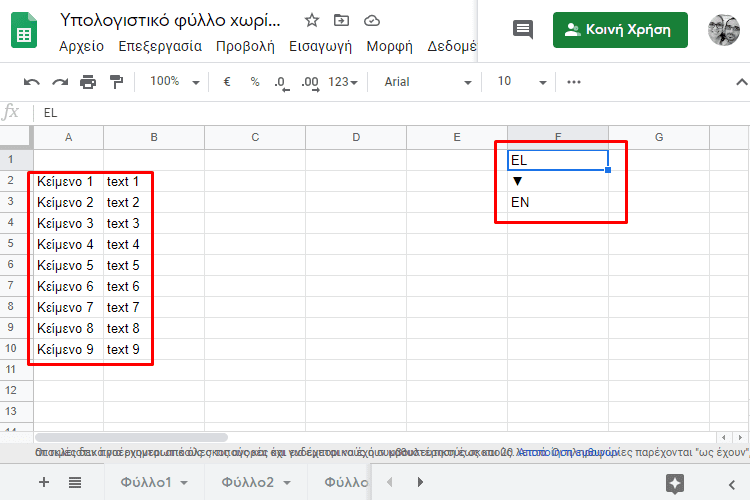This screenshot has height=500, width=750.
Task: Switch to the Φύλλο2 tab
Action: pyautogui.click(x=247, y=482)
